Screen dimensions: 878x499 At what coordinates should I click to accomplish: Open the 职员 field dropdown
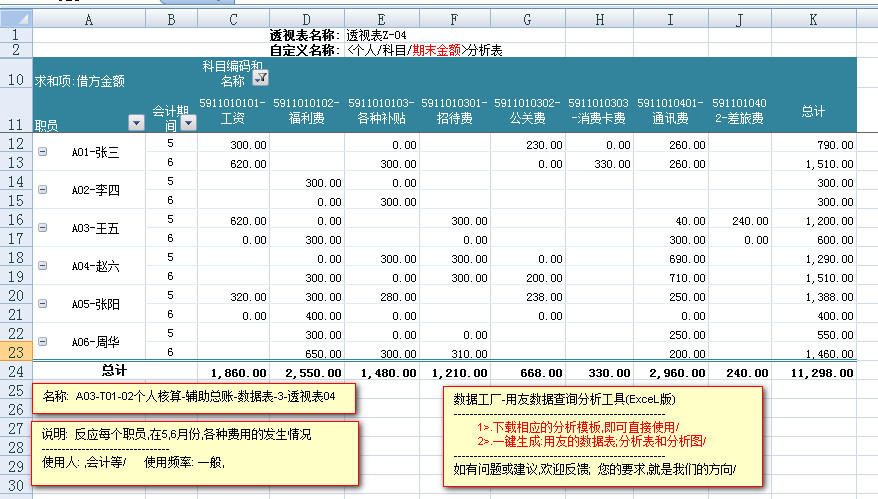[137, 122]
